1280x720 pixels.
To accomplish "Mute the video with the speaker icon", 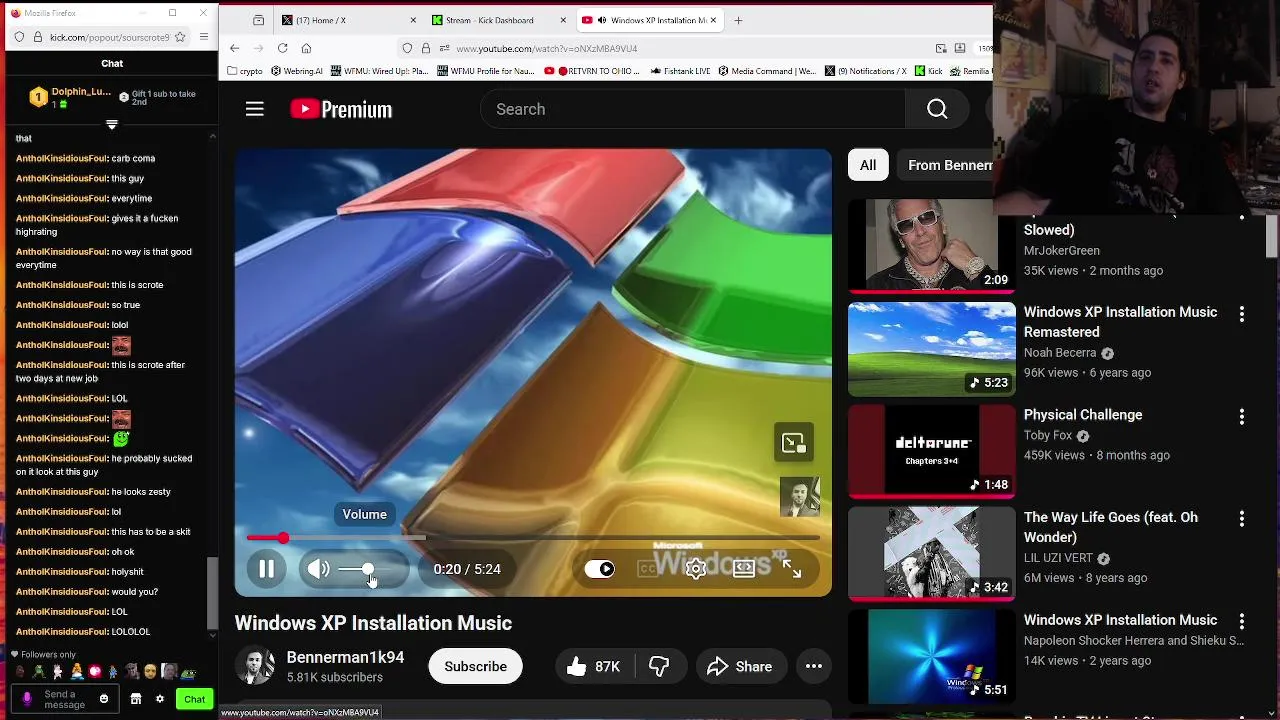I will point(318,569).
